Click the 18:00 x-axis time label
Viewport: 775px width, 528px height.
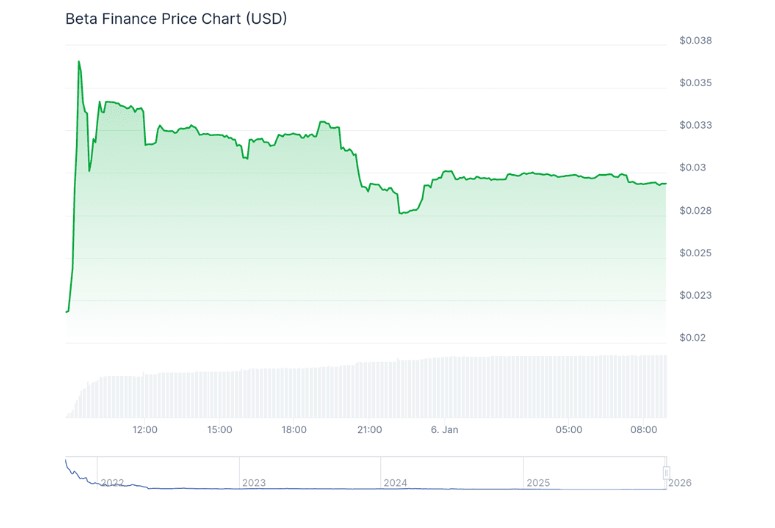click(x=294, y=430)
